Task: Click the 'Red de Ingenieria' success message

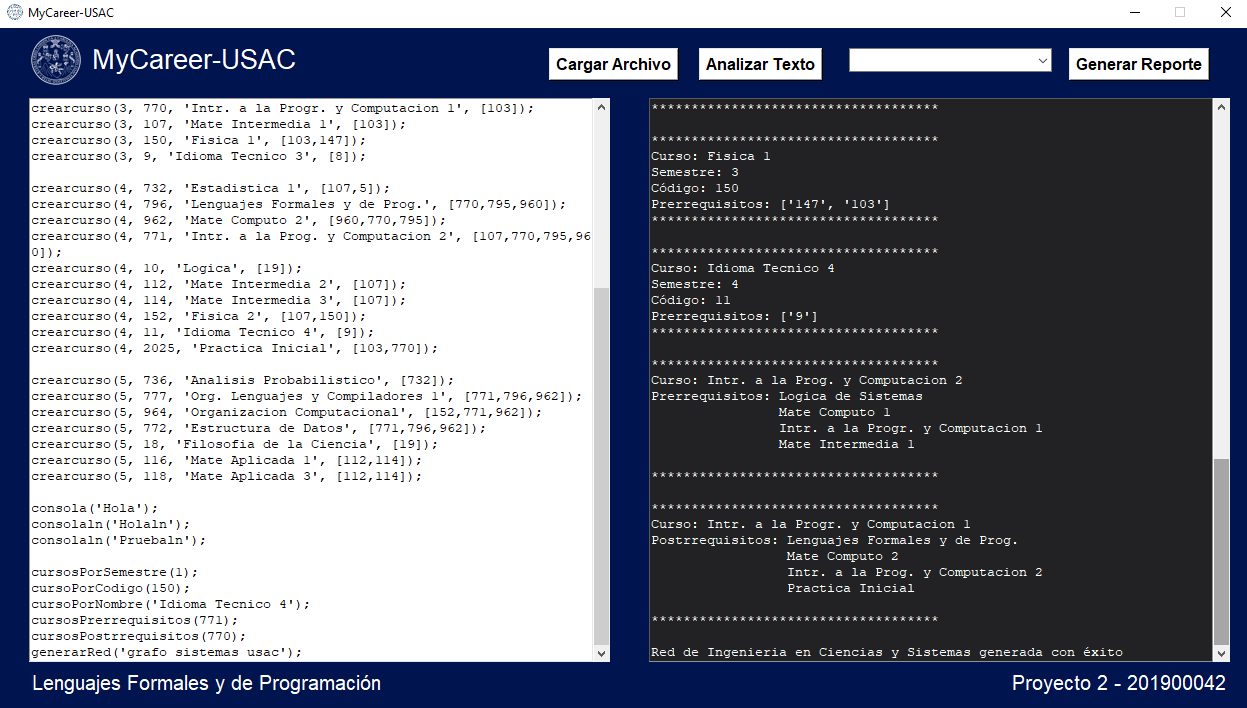Action: click(886, 652)
